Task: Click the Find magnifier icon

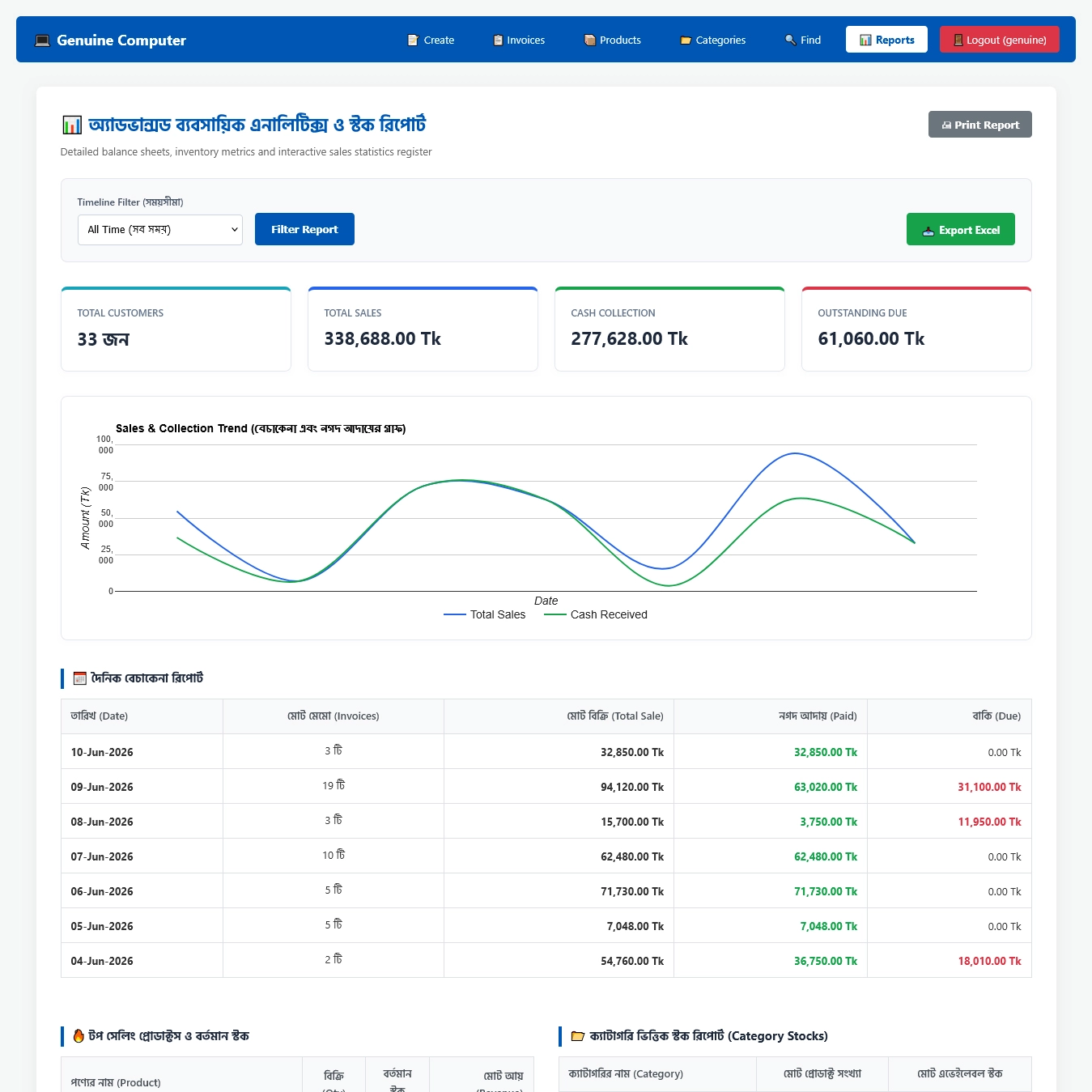Action: [791, 40]
